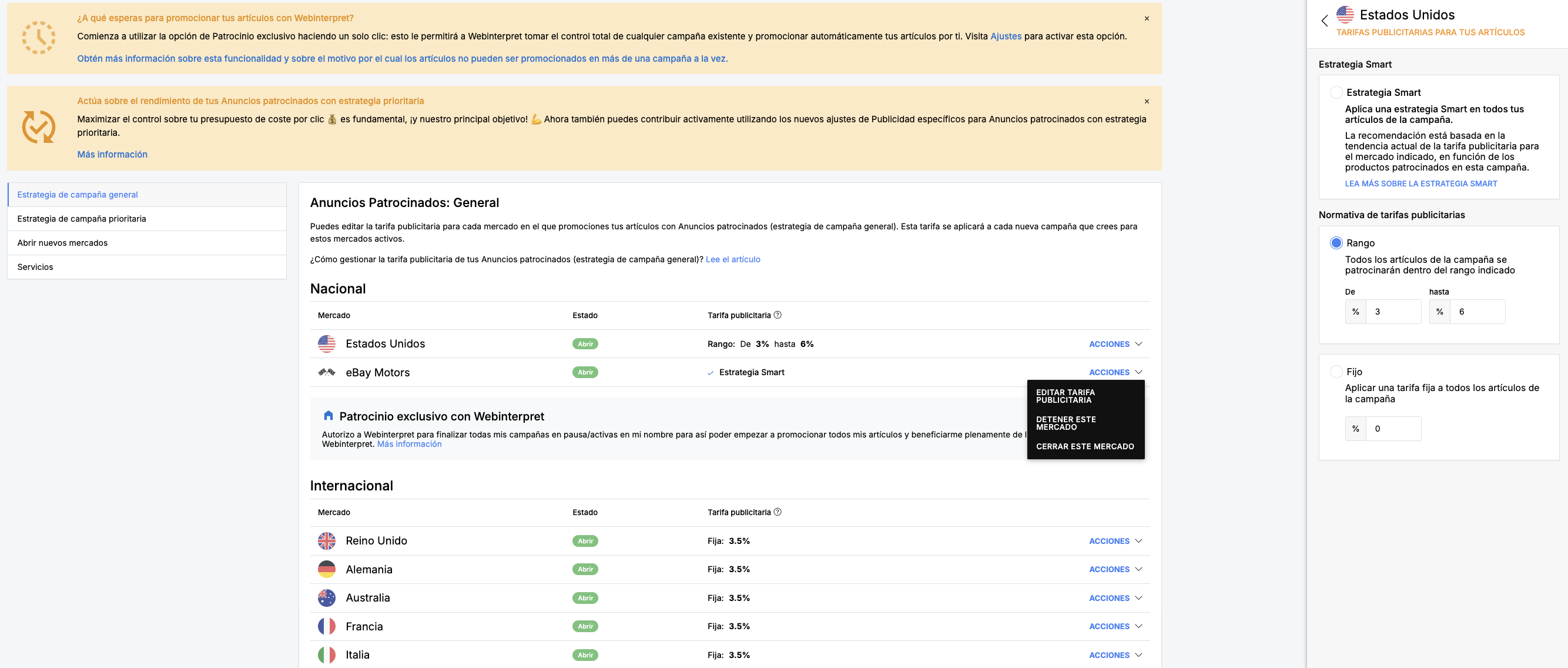
Task: Click the hasta percentage input field
Action: [1477, 312]
